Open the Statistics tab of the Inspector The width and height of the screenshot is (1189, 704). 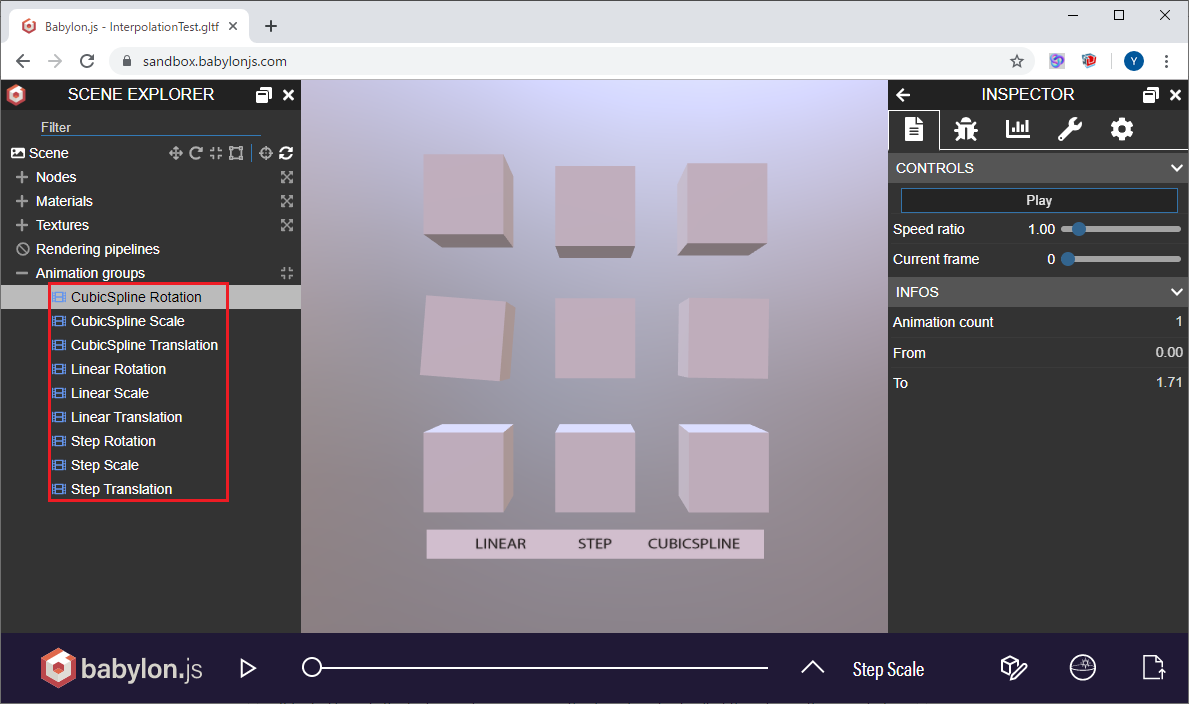point(1018,129)
